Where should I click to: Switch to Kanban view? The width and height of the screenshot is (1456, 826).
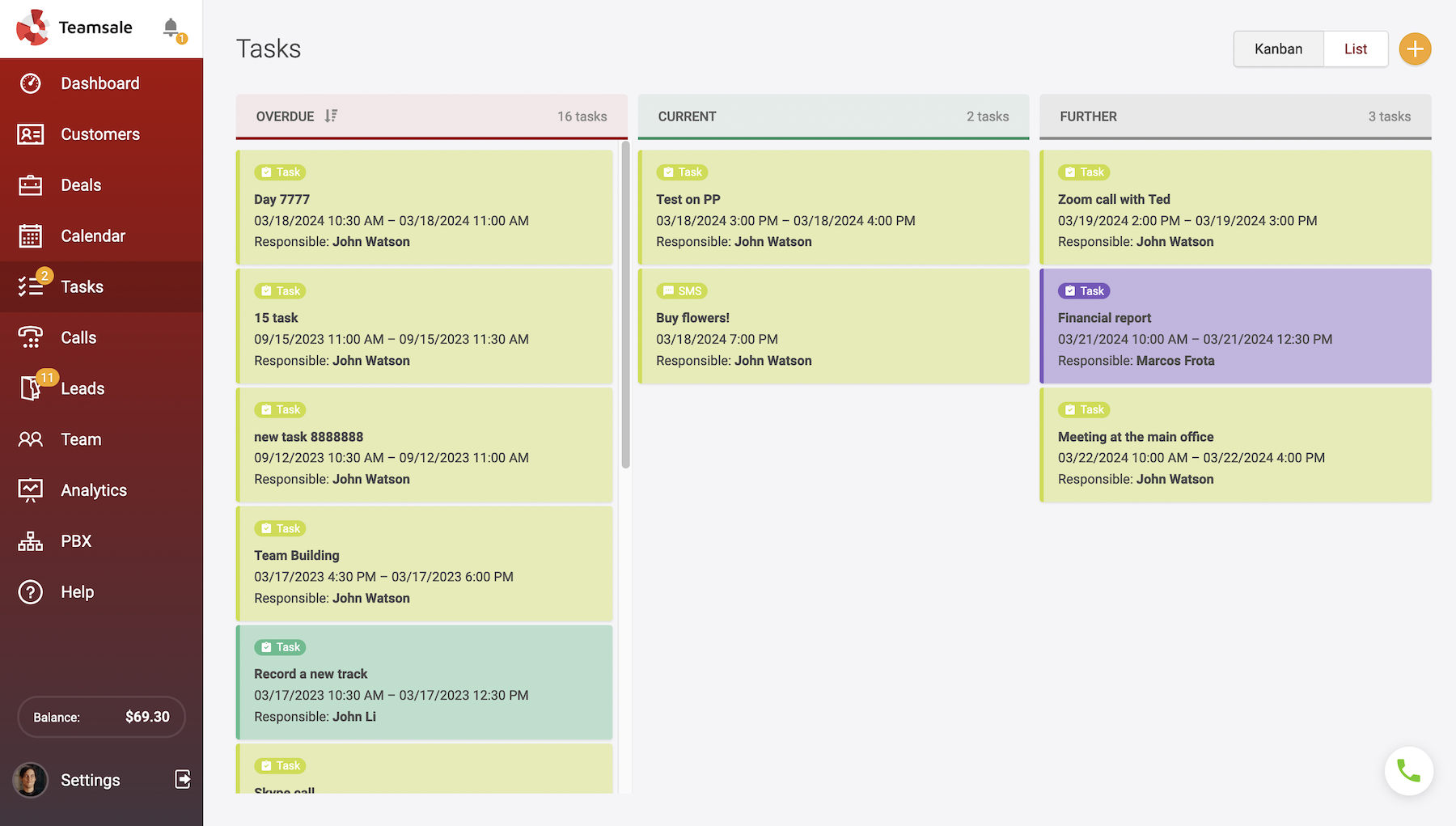(x=1278, y=49)
